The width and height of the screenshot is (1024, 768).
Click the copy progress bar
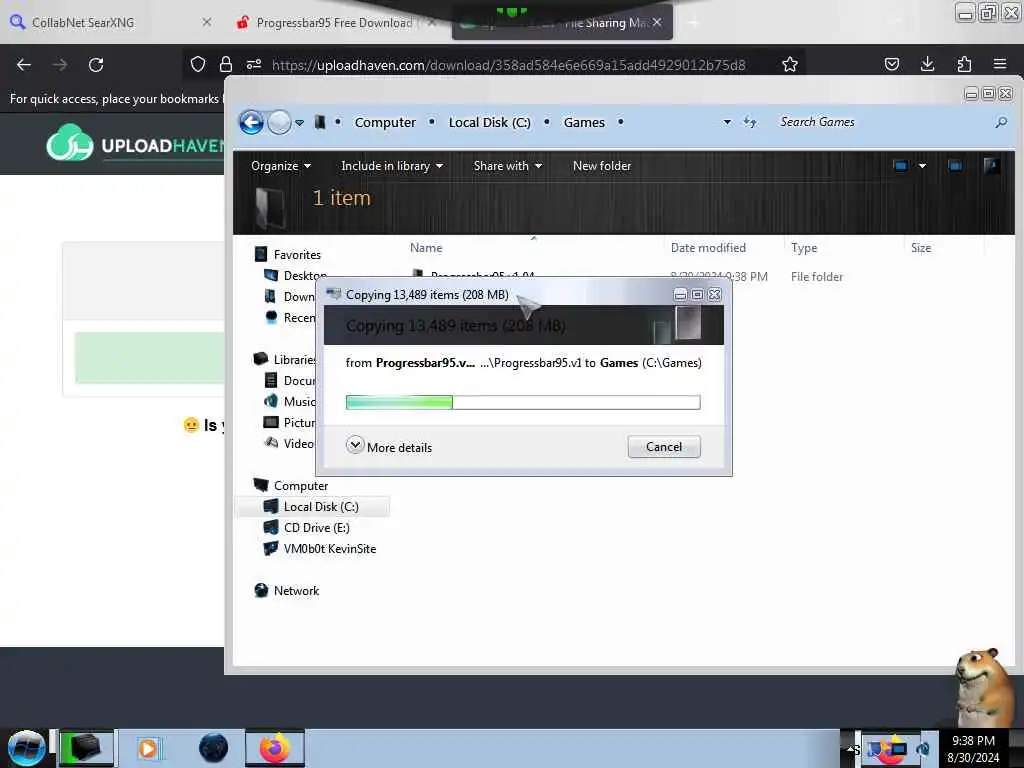click(523, 402)
